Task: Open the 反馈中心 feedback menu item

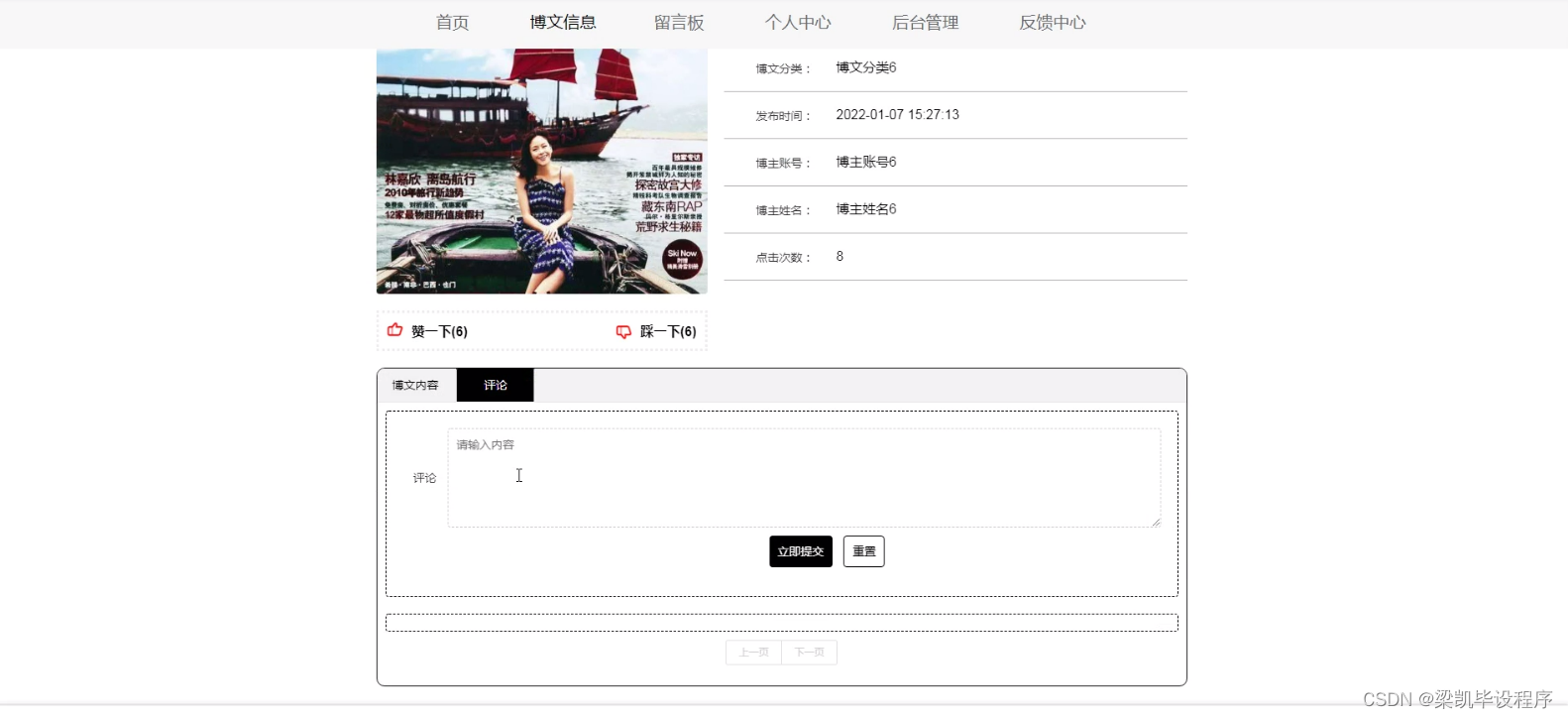Action: point(1053,22)
